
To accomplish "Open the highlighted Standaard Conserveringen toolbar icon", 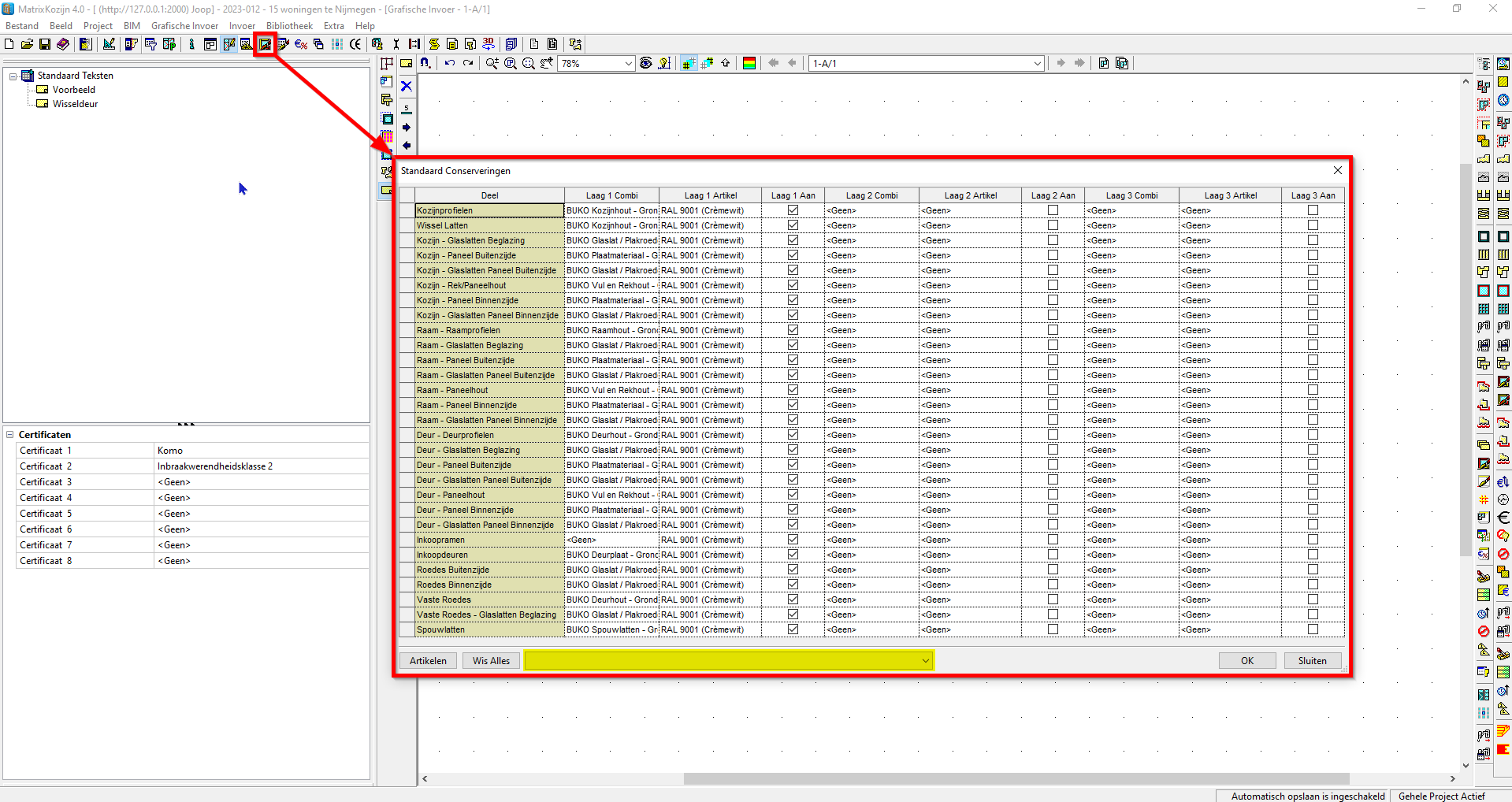I will (265, 44).
